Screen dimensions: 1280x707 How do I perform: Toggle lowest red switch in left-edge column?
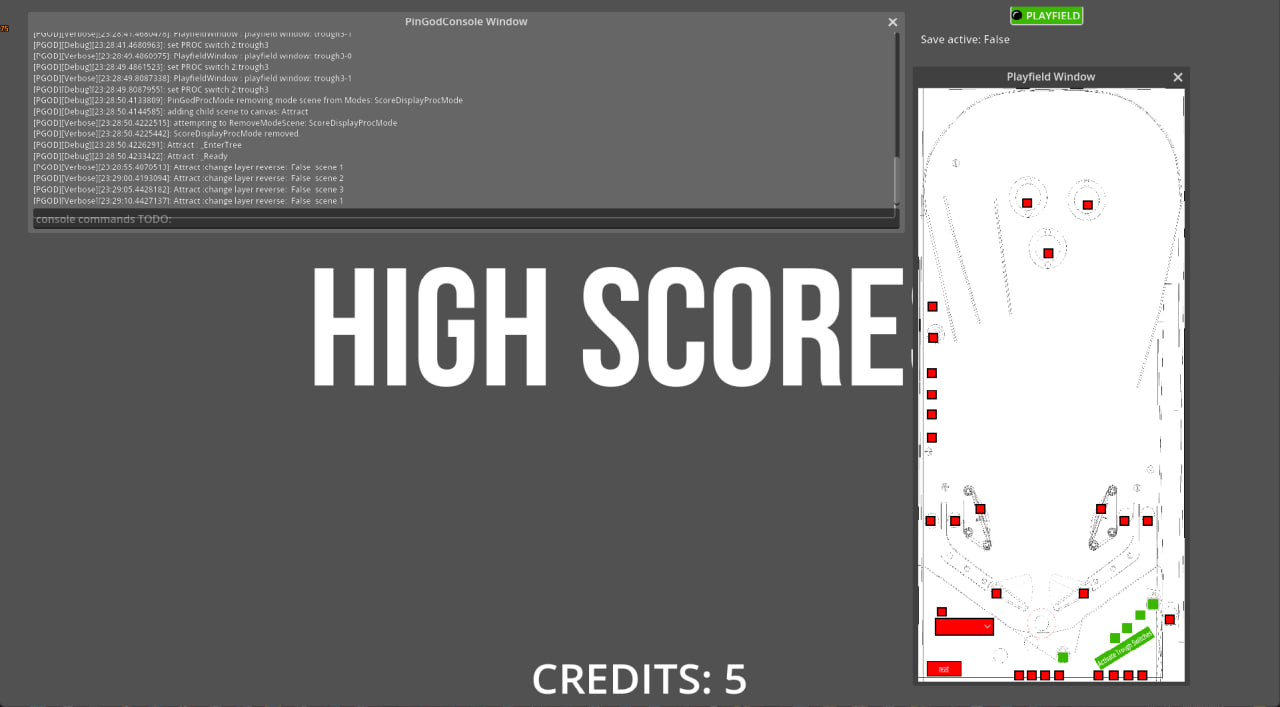coord(932,437)
